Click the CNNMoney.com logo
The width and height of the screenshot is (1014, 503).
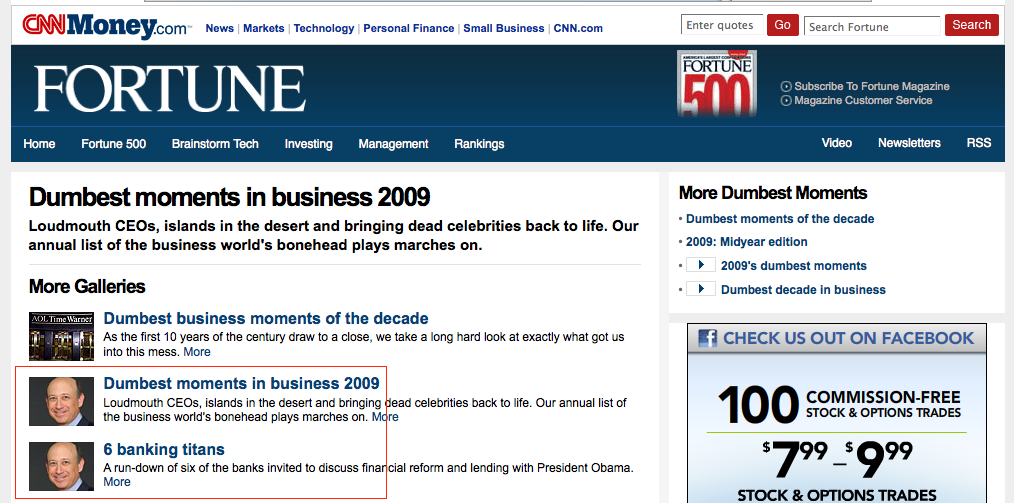point(107,27)
